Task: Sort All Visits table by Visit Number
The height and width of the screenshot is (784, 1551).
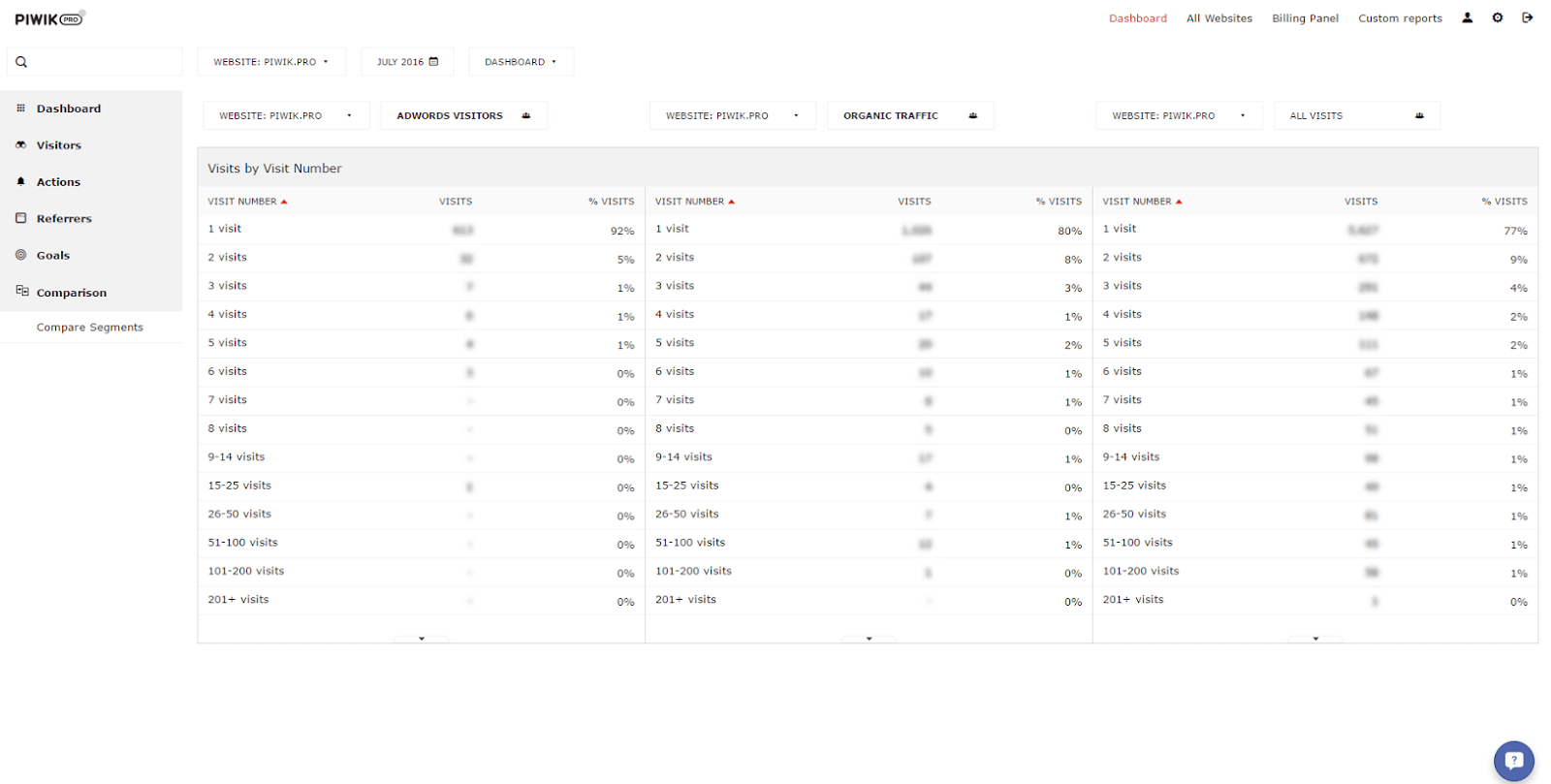Action: (1142, 202)
